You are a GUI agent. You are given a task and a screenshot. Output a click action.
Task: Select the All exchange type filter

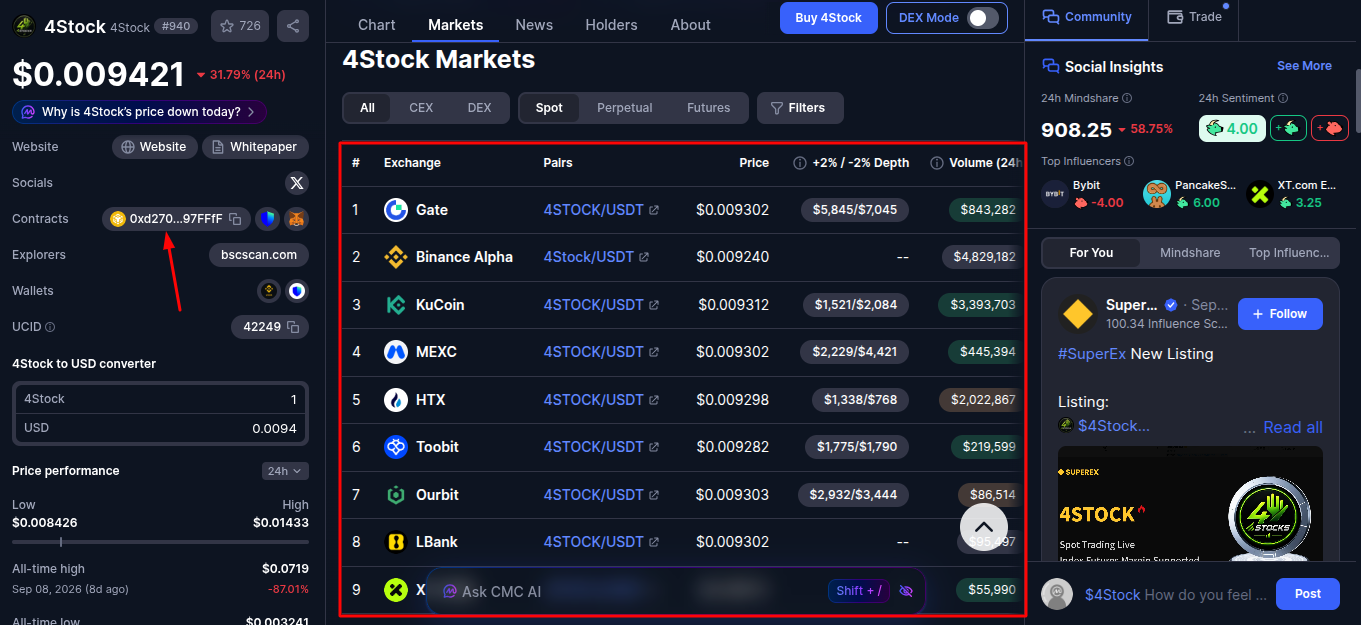(368, 108)
